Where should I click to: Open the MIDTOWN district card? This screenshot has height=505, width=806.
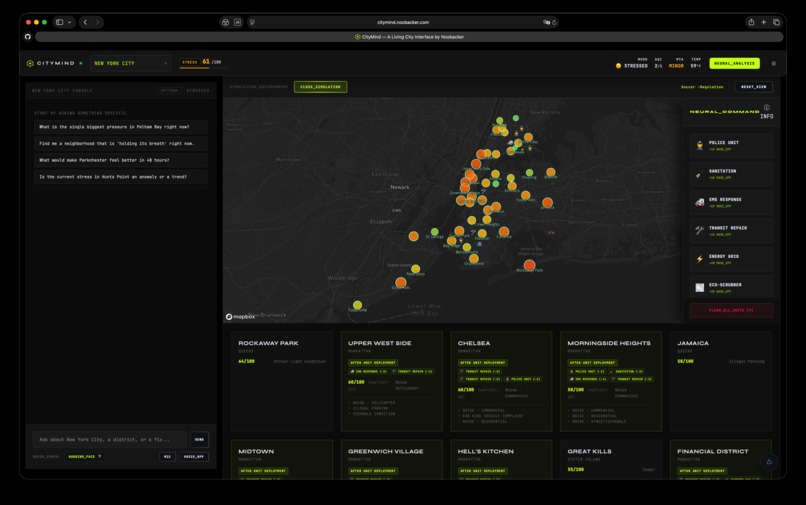(282, 460)
